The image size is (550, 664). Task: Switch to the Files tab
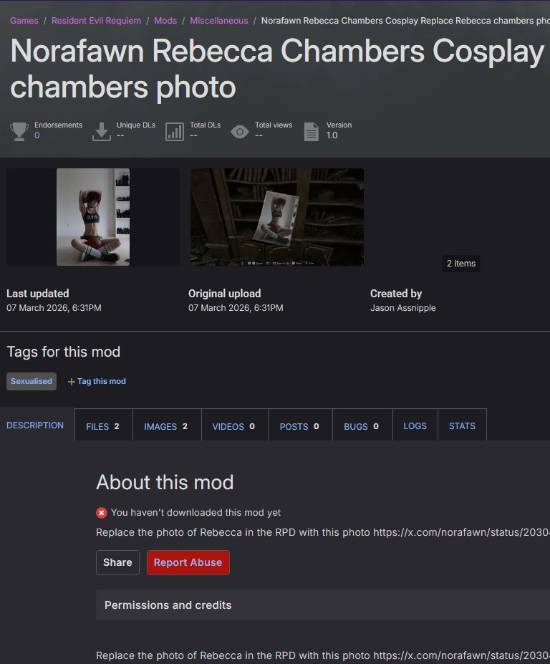click(x=103, y=425)
